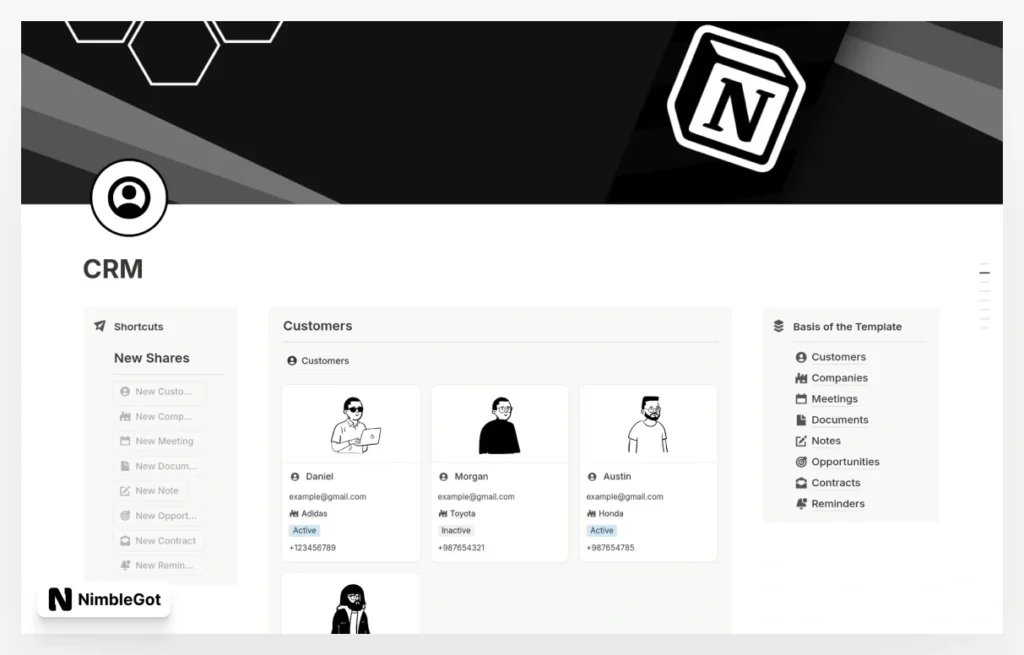Open the Customers link in template list
Viewport: 1024px width, 655px height.
839,357
